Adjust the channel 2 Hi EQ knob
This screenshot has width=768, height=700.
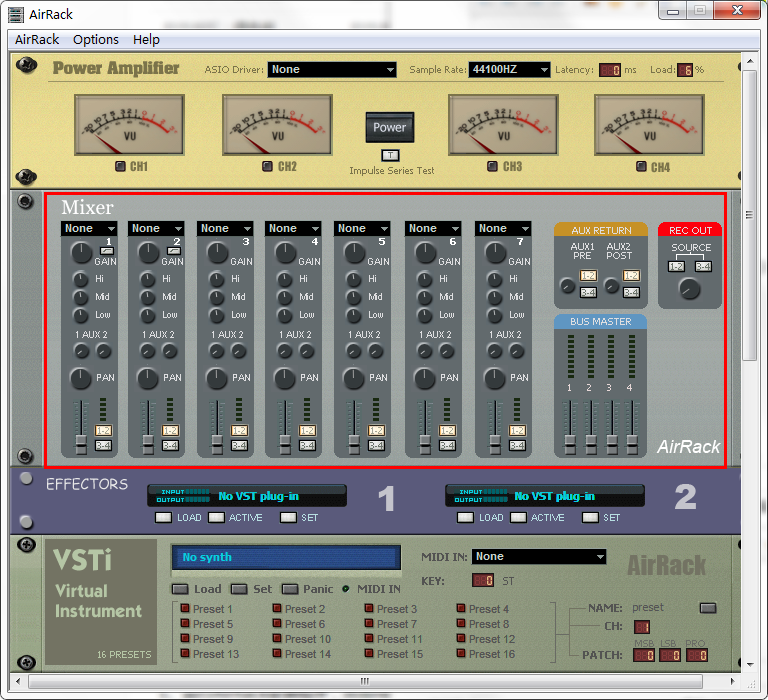pos(149,279)
